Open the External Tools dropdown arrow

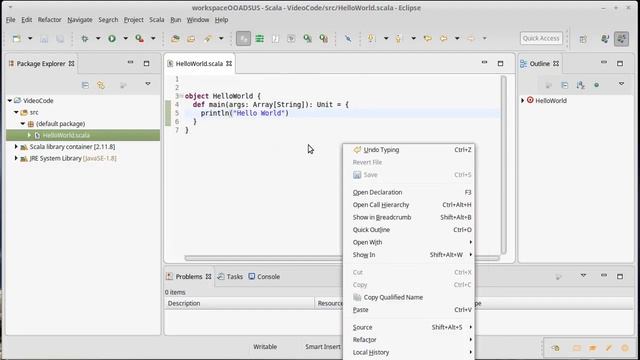pyautogui.click(x=153, y=39)
